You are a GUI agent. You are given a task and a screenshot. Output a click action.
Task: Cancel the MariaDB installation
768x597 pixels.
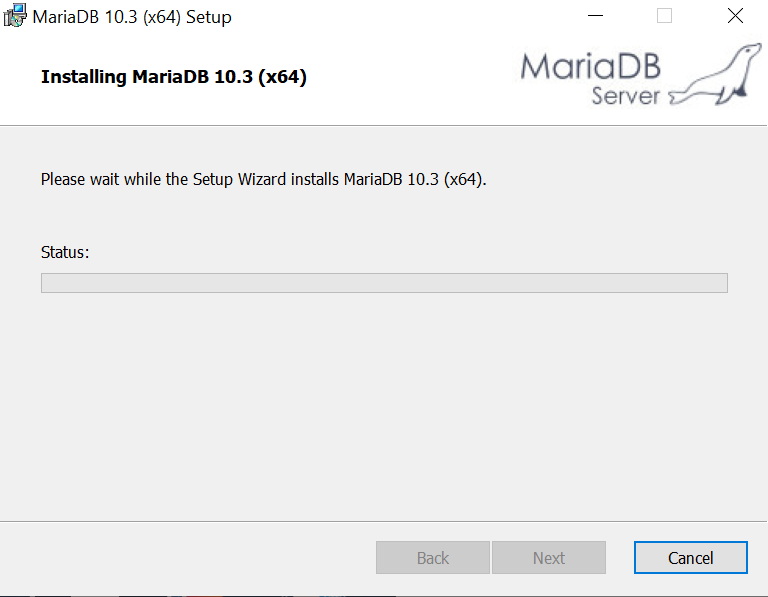click(x=691, y=557)
